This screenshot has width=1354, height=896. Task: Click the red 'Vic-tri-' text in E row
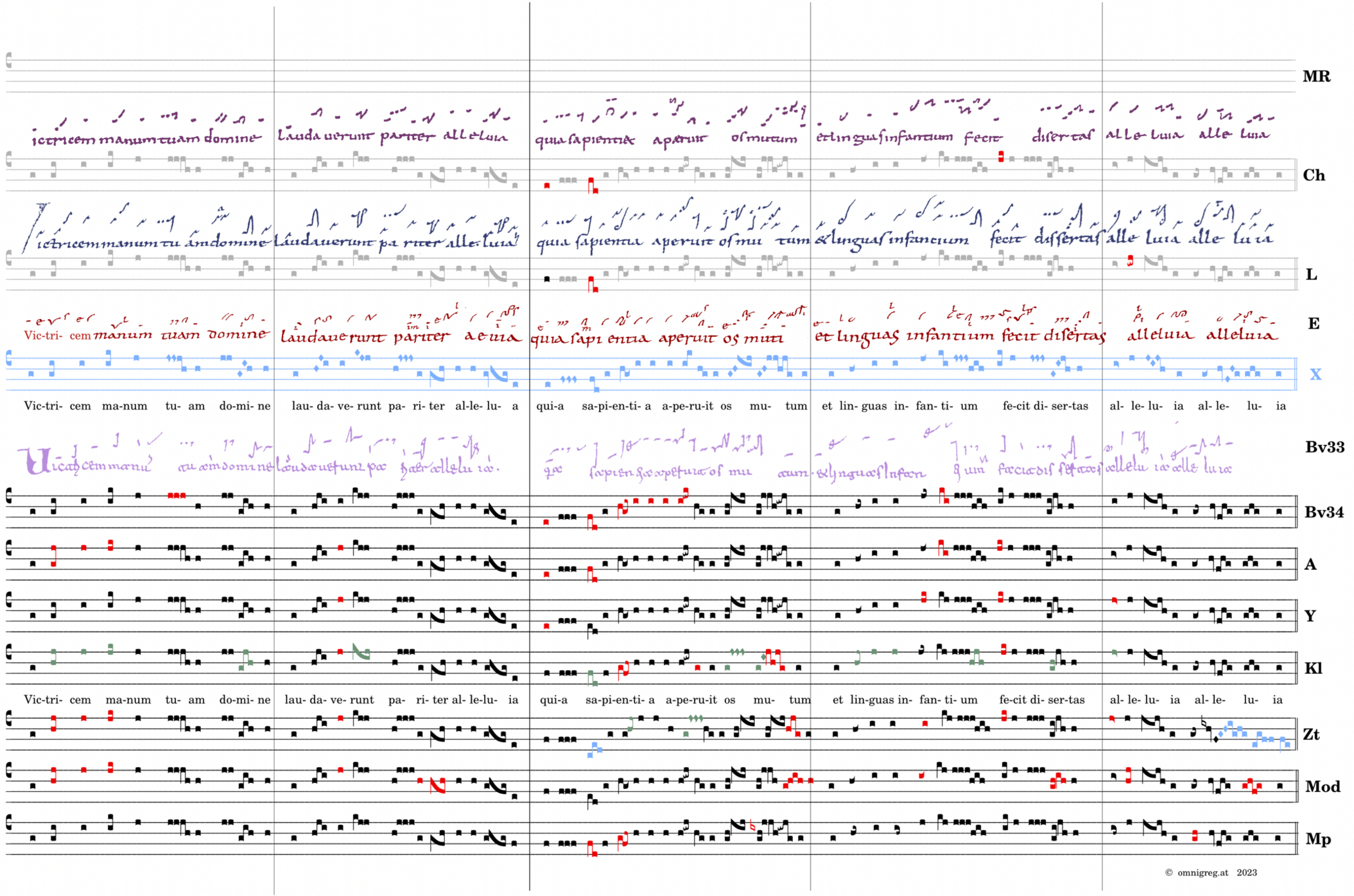click(x=43, y=335)
